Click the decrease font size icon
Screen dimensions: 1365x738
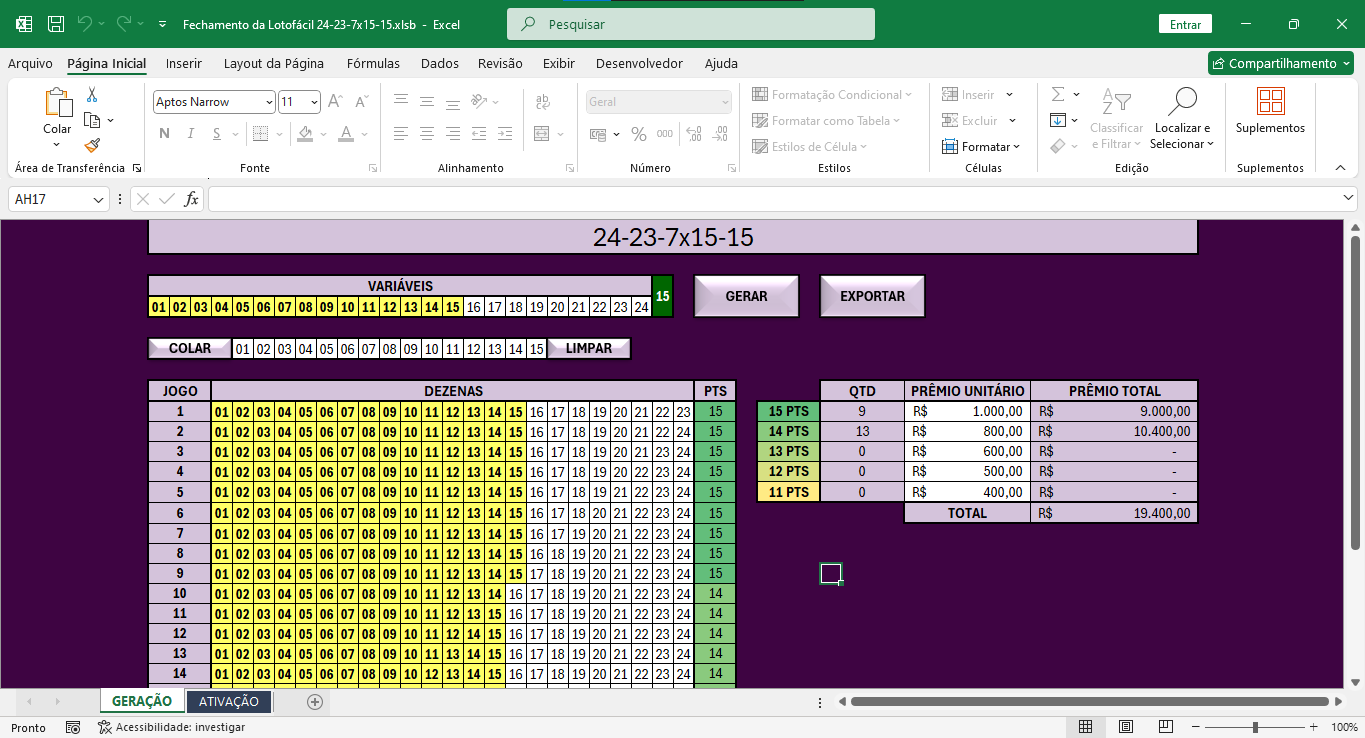[x=361, y=102]
